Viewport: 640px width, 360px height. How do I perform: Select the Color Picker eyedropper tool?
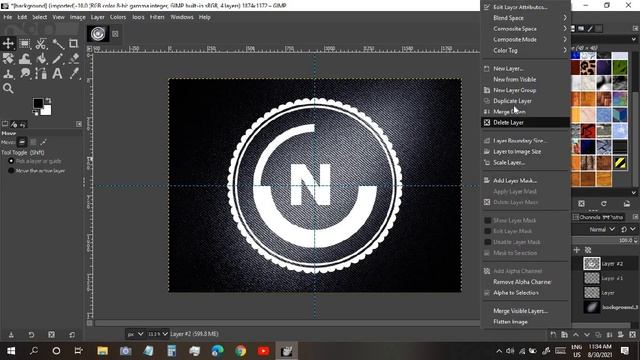coord(74,73)
